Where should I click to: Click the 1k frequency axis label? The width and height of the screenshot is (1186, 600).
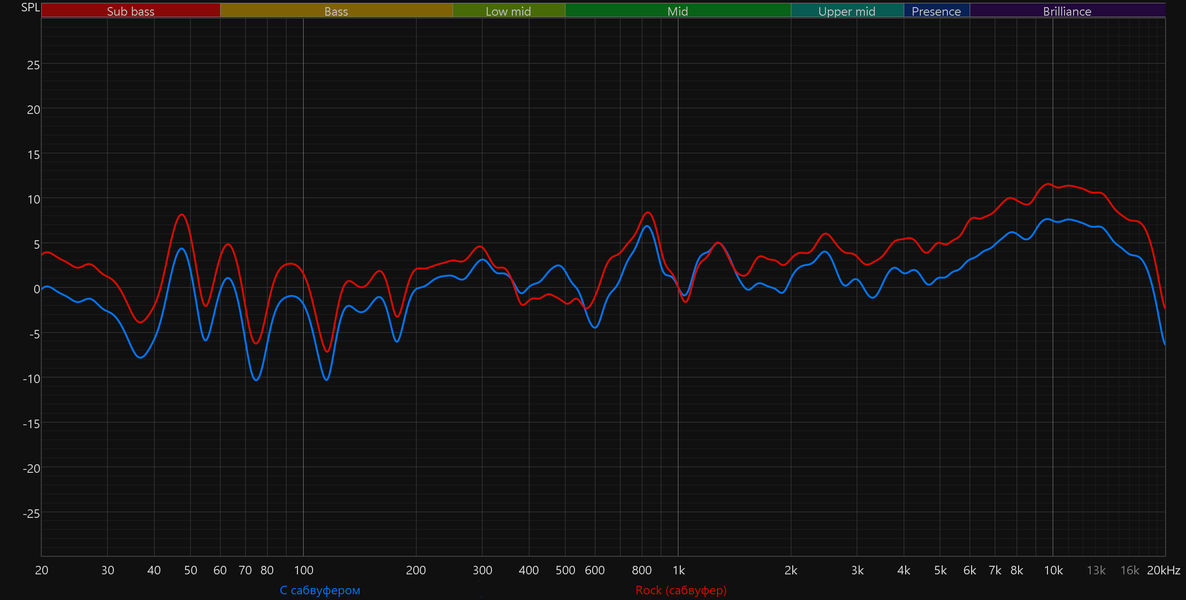[678, 570]
